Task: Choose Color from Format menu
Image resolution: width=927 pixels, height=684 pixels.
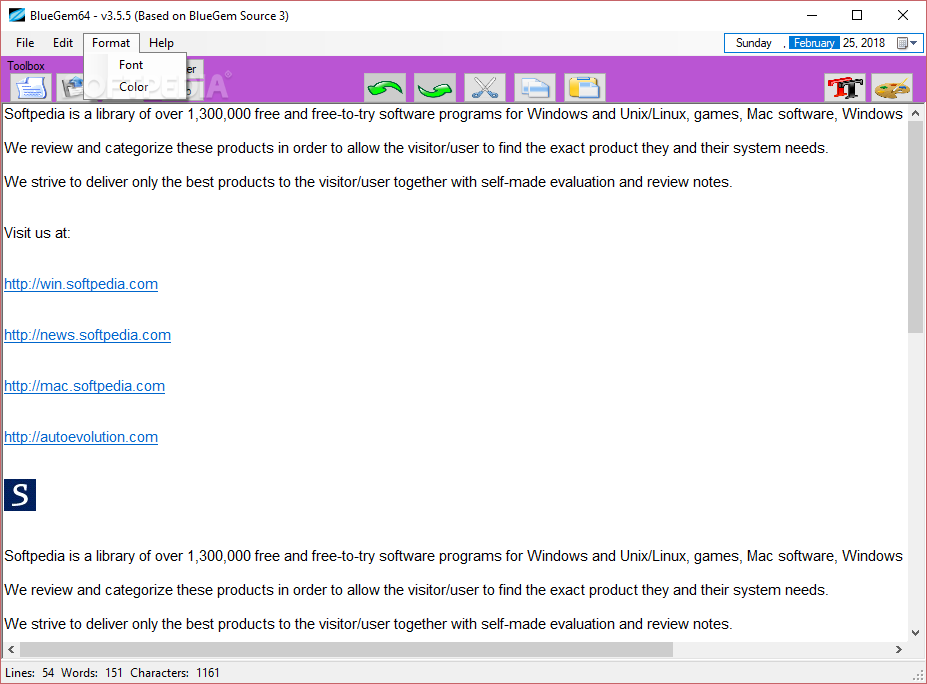Action: pyautogui.click(x=134, y=87)
